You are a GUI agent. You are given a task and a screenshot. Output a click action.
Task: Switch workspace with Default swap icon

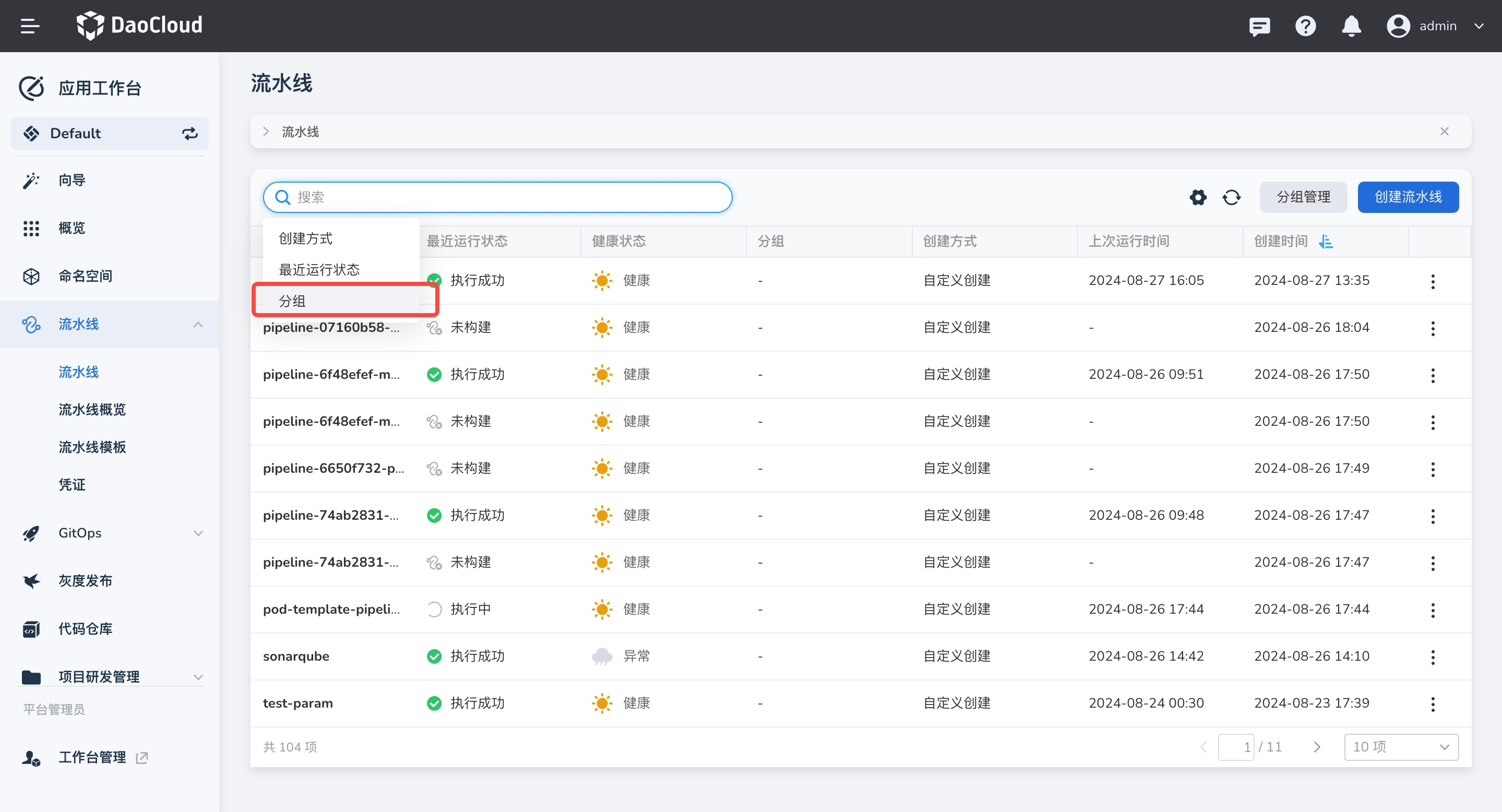pos(189,134)
